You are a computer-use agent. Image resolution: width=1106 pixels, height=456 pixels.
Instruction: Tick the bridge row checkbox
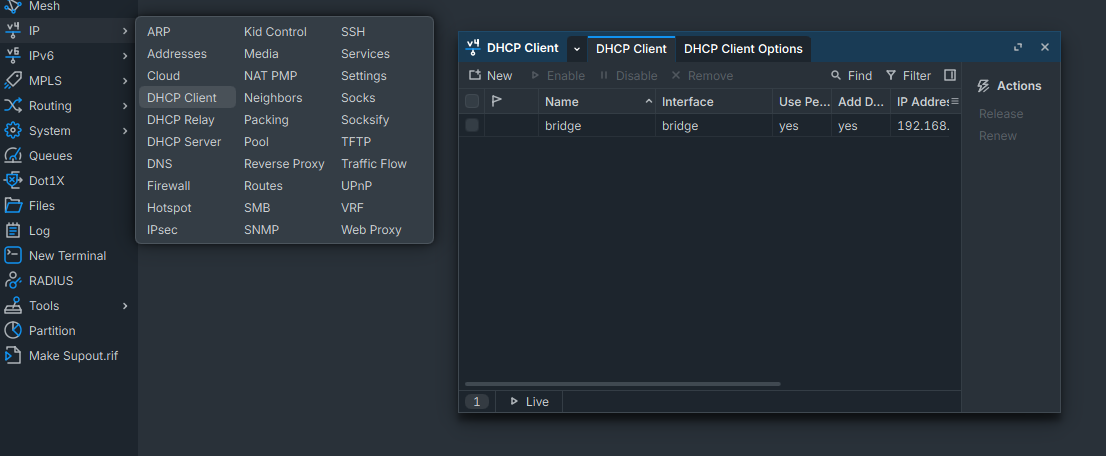[472, 126]
